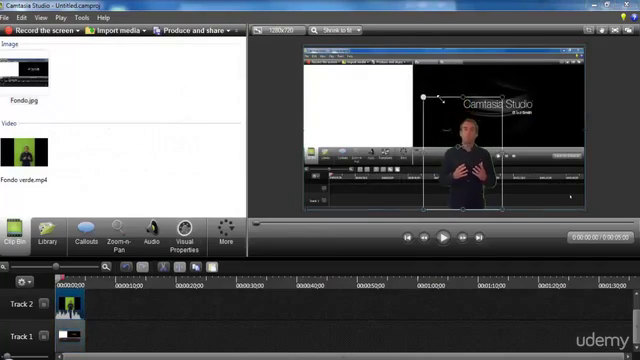
Task: Open the Edit menu
Action: click(22, 18)
